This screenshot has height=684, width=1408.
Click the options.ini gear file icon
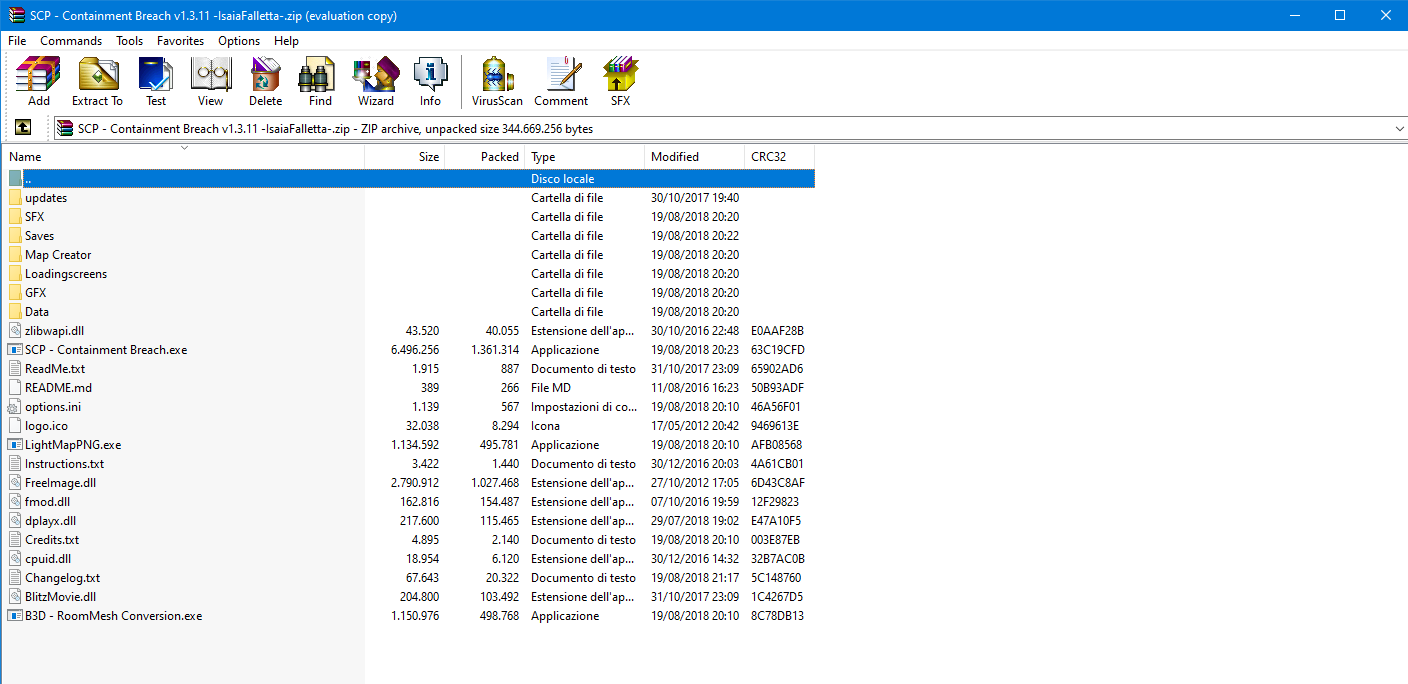[15, 407]
